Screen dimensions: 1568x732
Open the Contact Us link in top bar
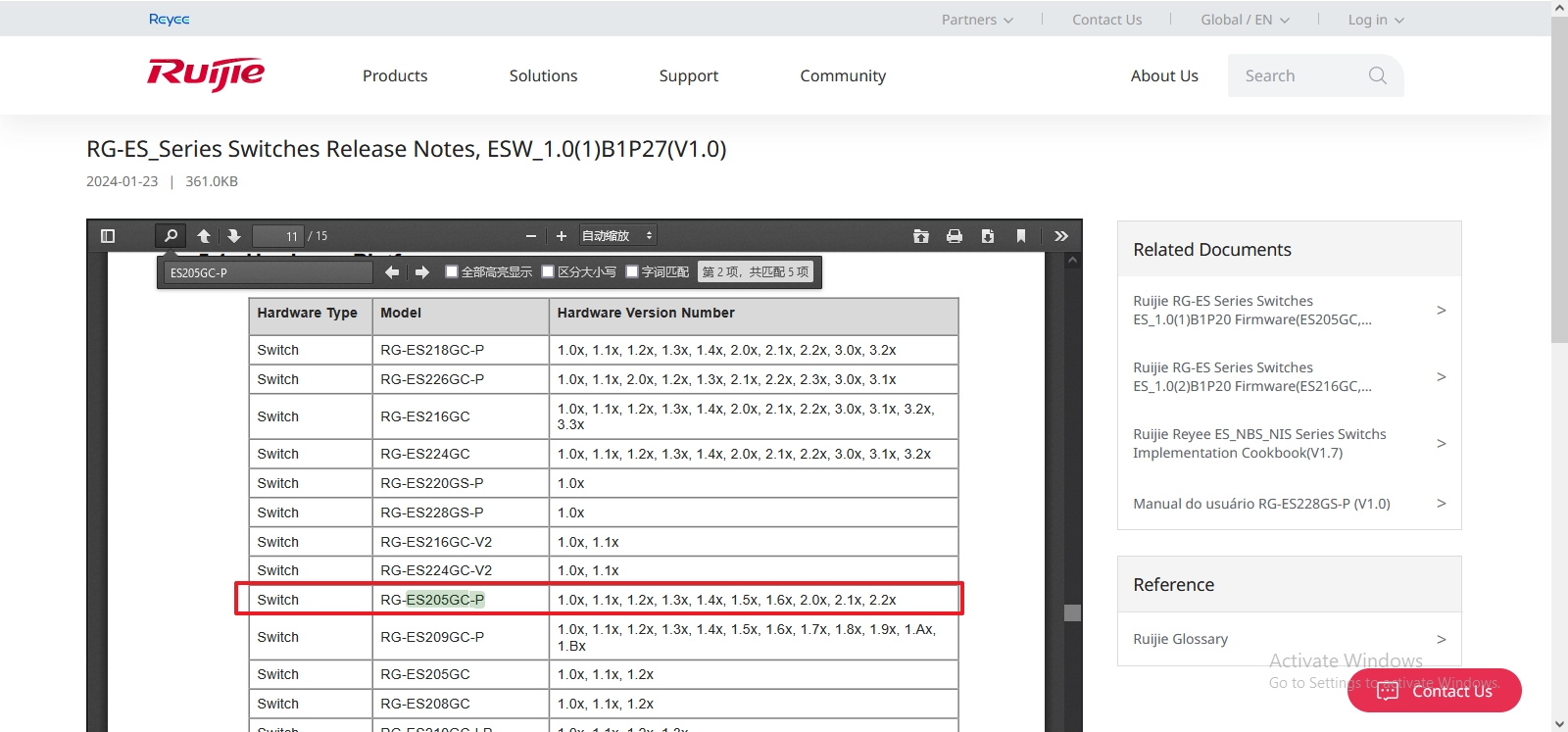1106,20
